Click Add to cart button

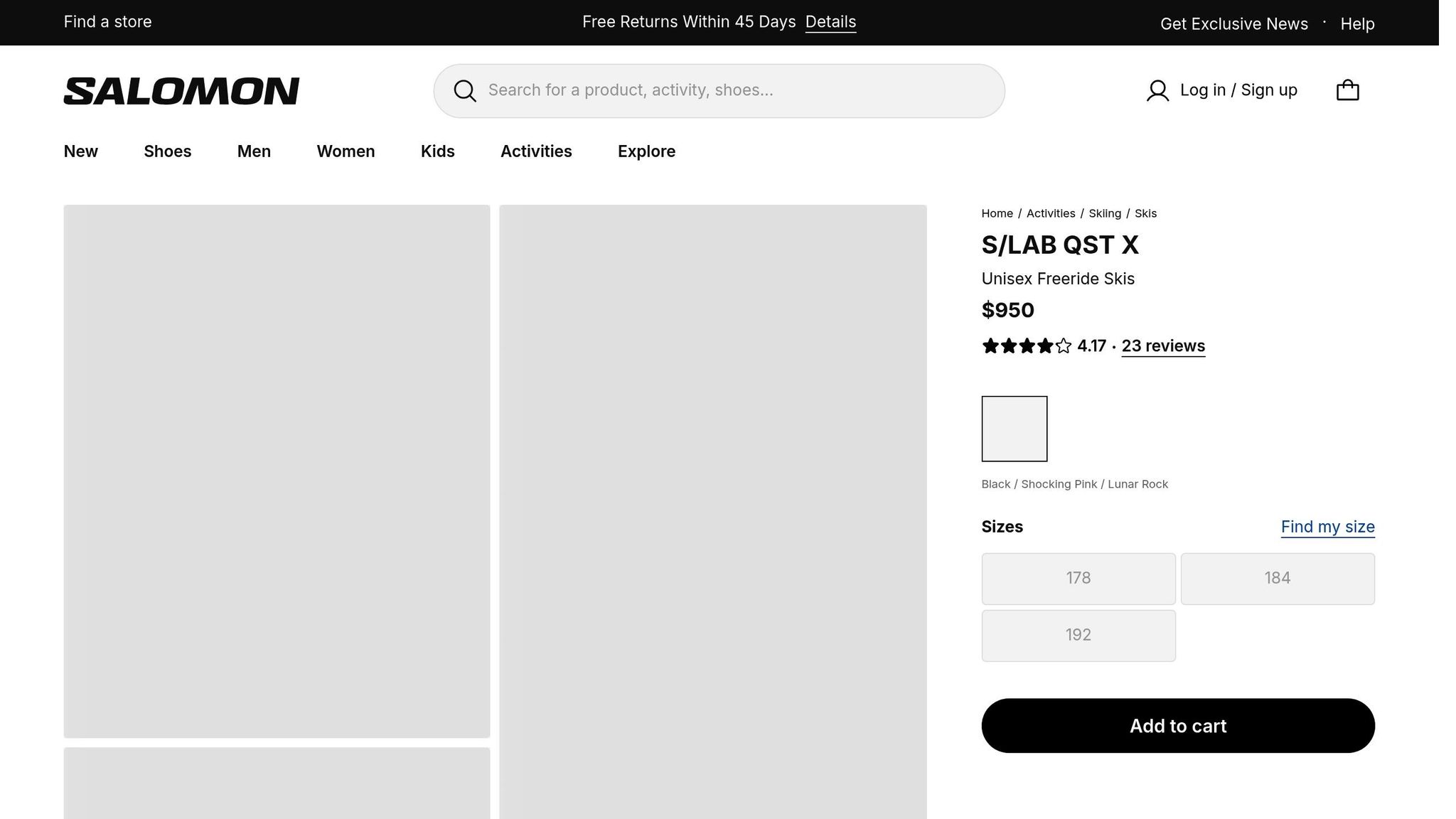coord(1178,726)
